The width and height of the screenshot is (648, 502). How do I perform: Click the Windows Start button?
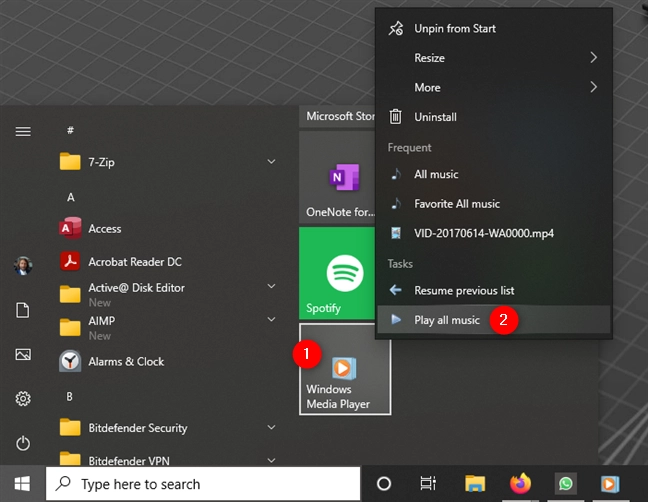22,483
